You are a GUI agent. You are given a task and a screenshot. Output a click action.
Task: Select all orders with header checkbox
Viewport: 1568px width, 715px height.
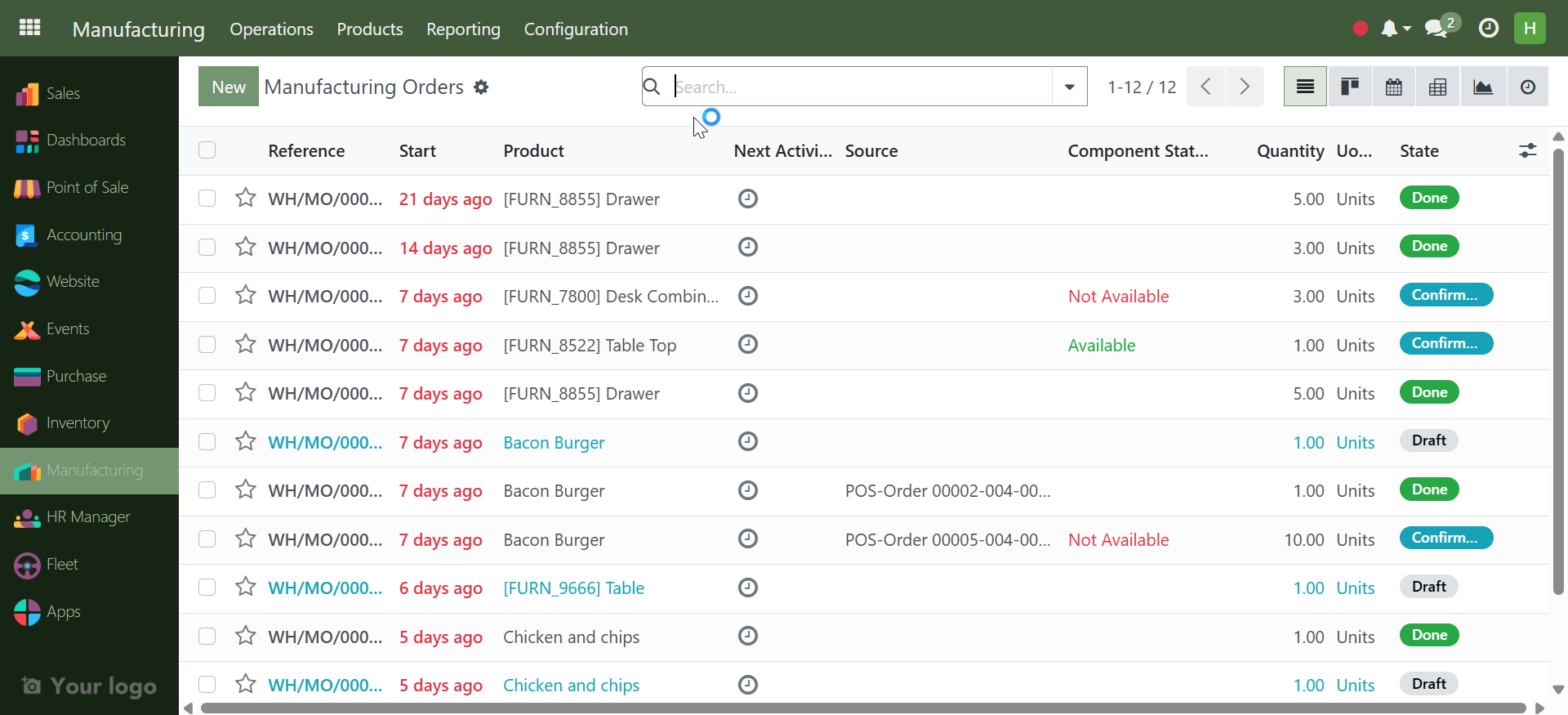pos(207,150)
